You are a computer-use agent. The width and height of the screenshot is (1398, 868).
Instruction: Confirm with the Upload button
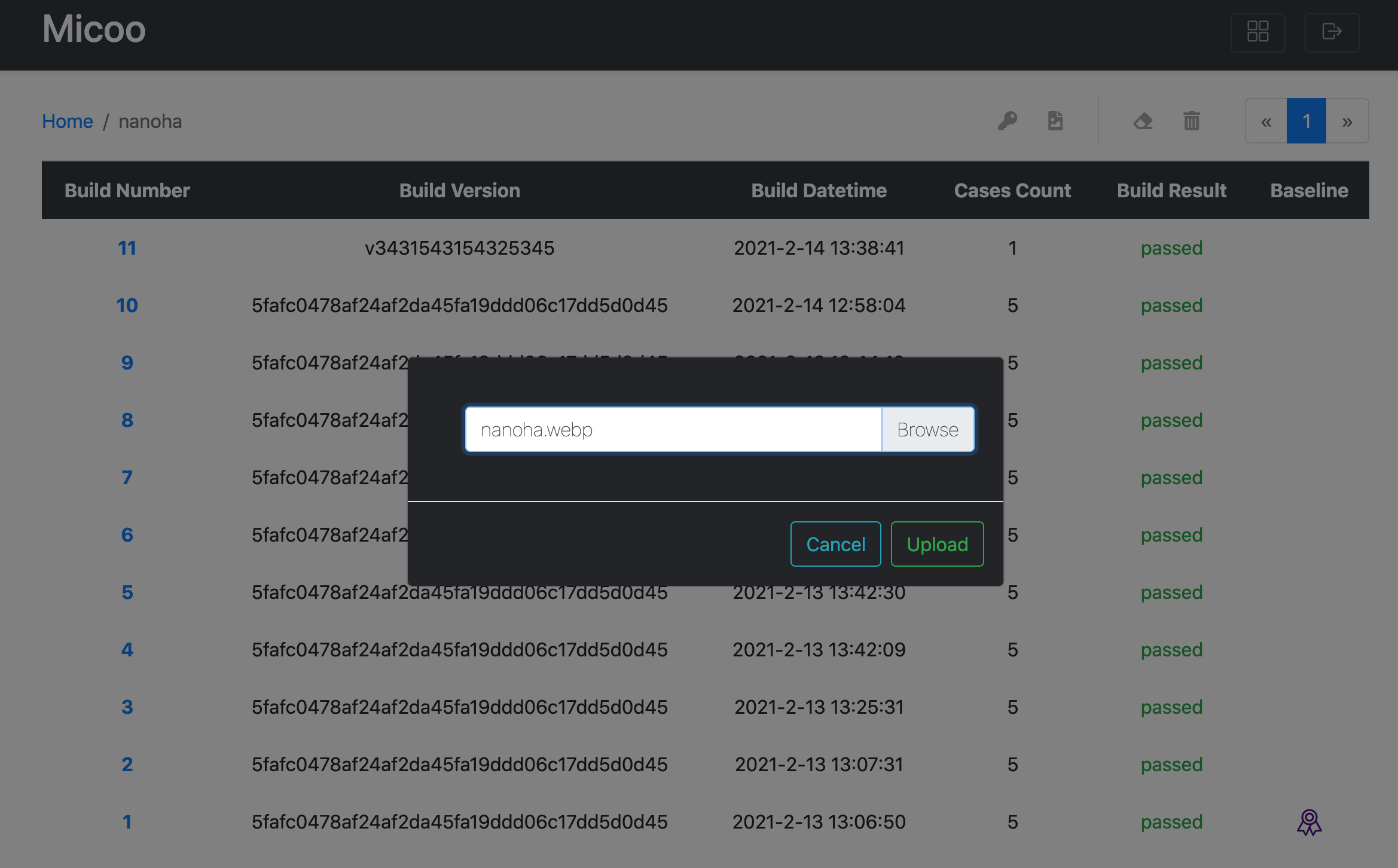(x=937, y=544)
